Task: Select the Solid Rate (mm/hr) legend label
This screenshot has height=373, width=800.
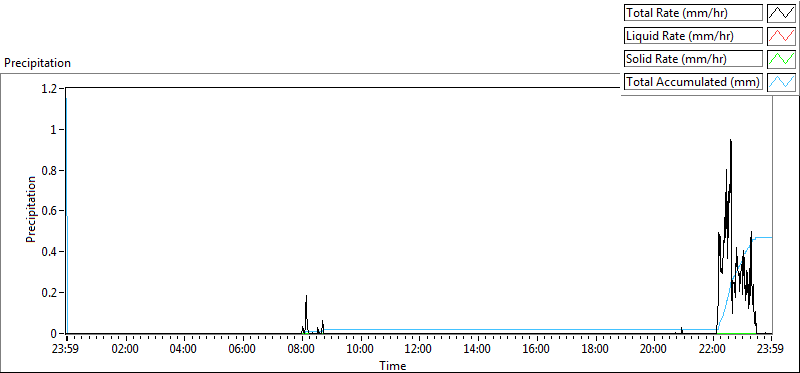Action: point(693,59)
